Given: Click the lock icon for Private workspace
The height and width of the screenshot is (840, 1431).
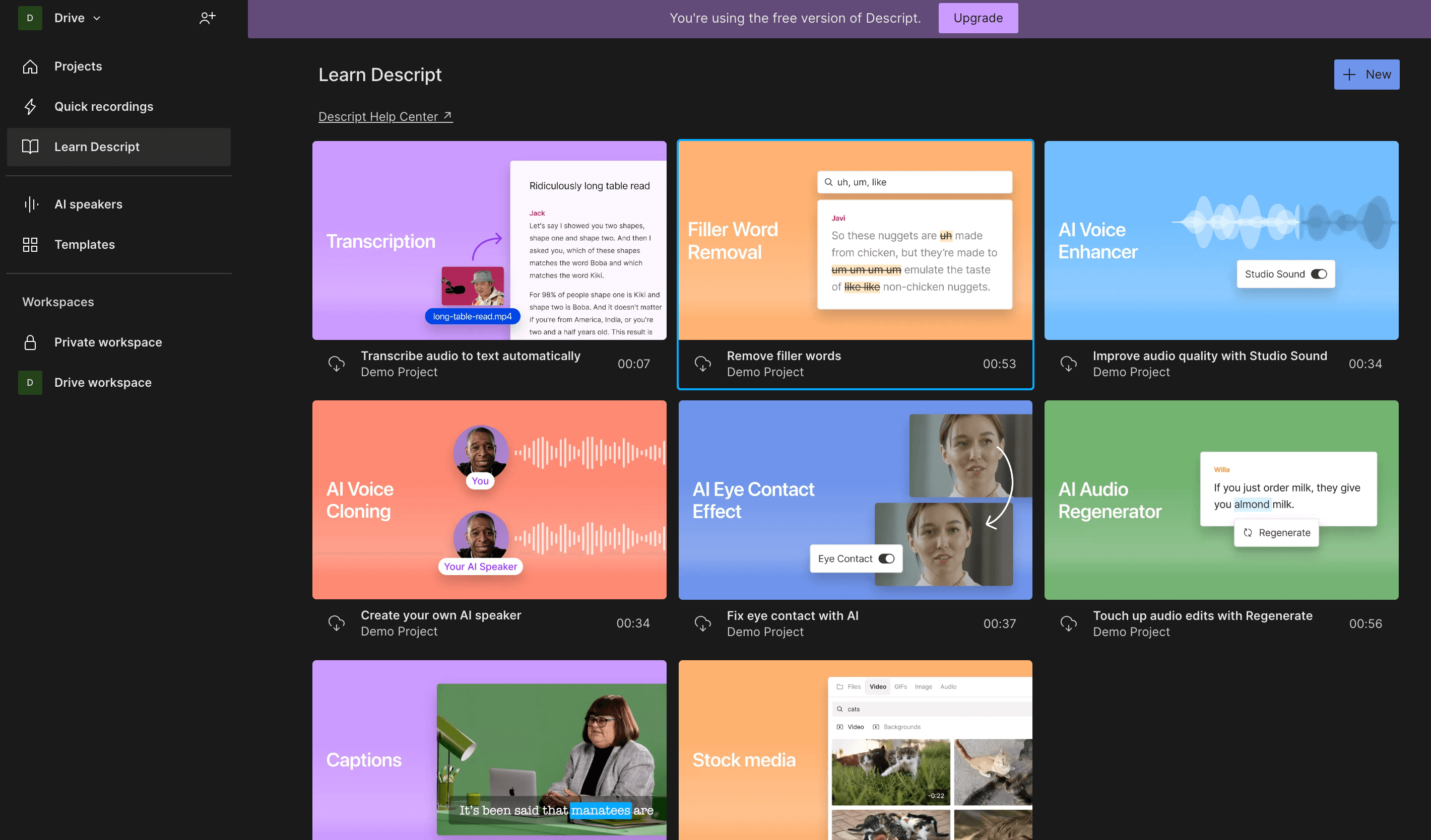Looking at the screenshot, I should [30, 342].
